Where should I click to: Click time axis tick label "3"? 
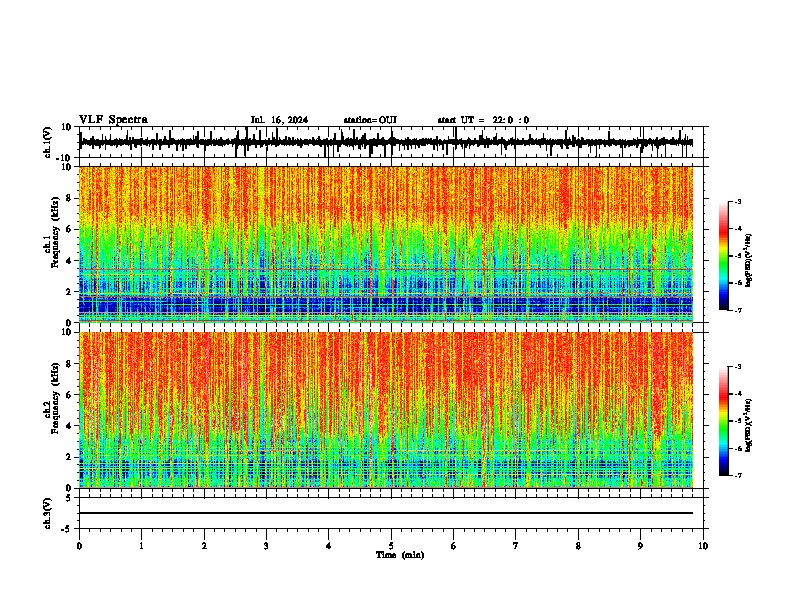pyautogui.click(x=266, y=546)
